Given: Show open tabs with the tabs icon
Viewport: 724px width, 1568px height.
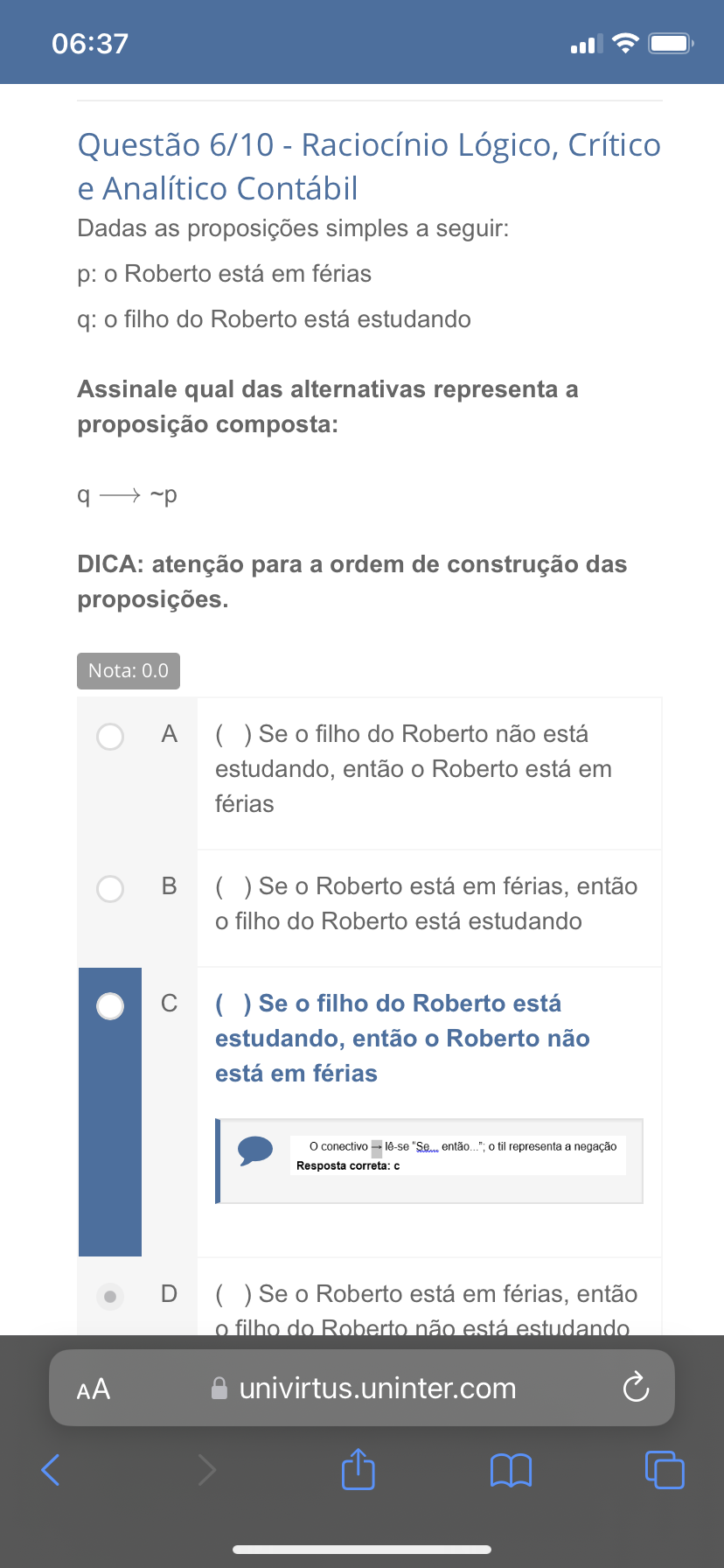Looking at the screenshot, I should [x=665, y=1469].
